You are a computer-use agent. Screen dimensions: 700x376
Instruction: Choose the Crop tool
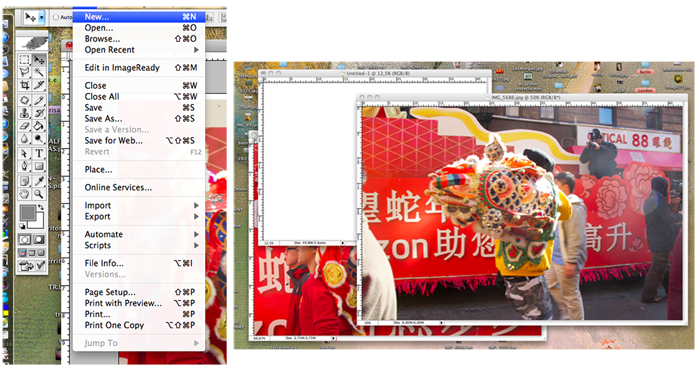[25, 85]
